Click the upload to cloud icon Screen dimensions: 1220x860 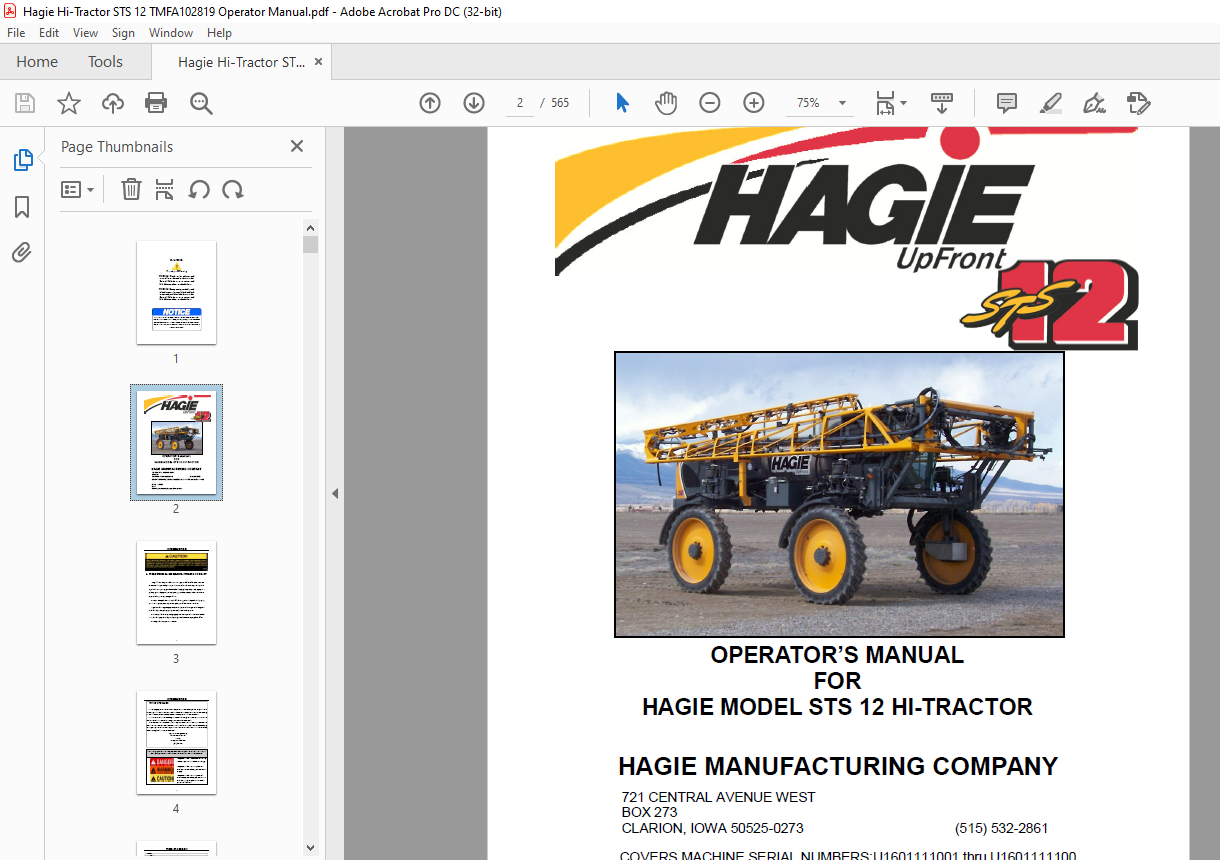pos(113,103)
